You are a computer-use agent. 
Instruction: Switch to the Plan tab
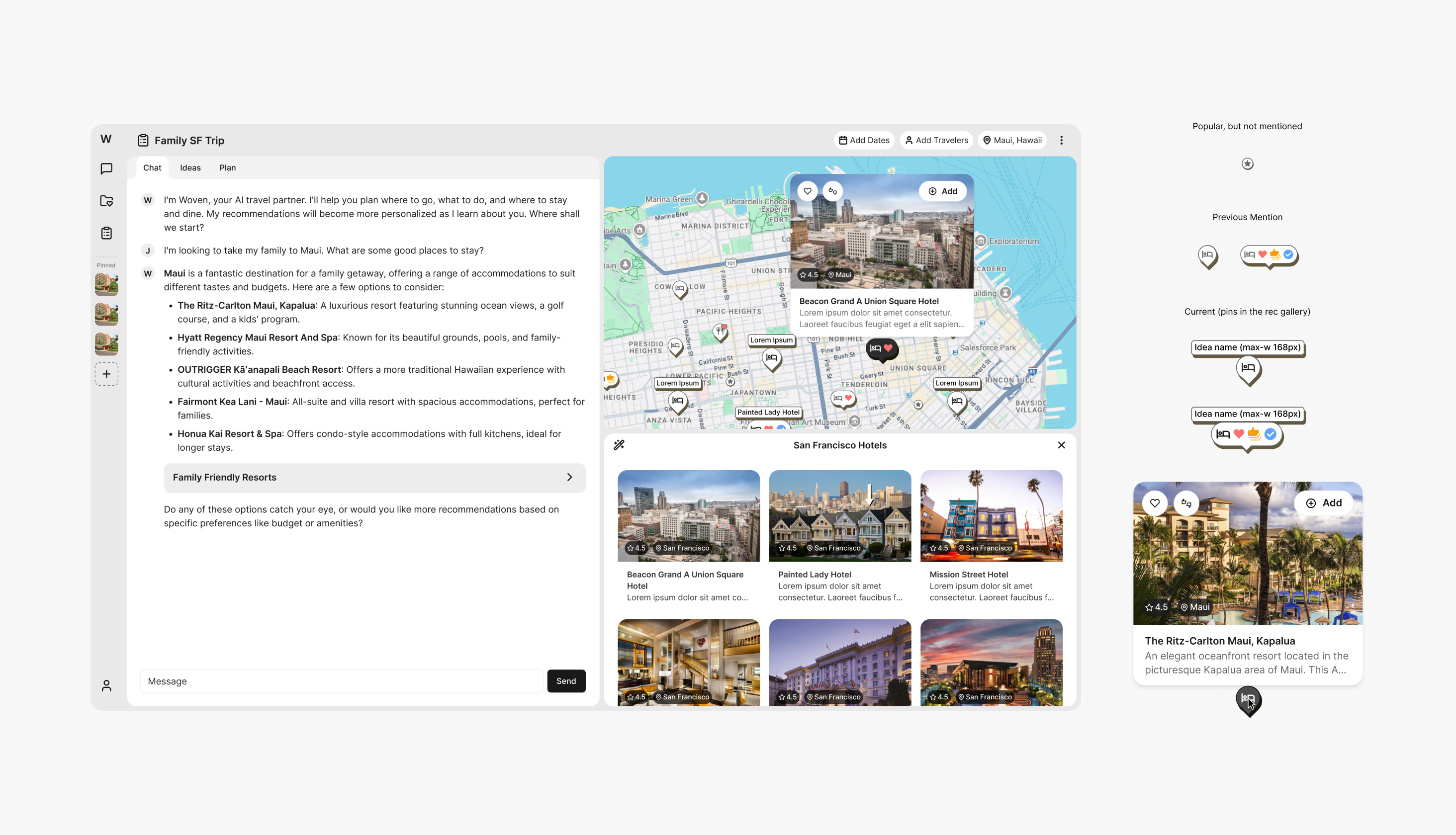(227, 168)
